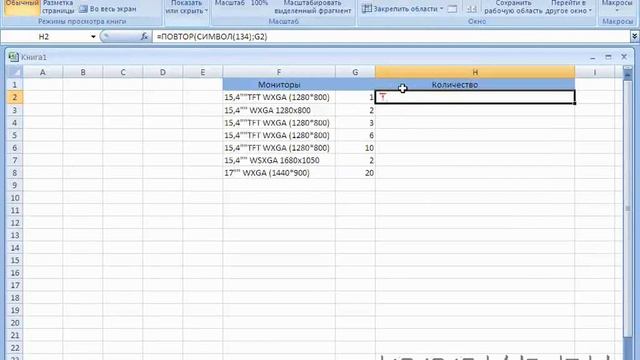Click Масштабировать выделенный фрагмент
The image size is (640, 360).
[x=312, y=7]
